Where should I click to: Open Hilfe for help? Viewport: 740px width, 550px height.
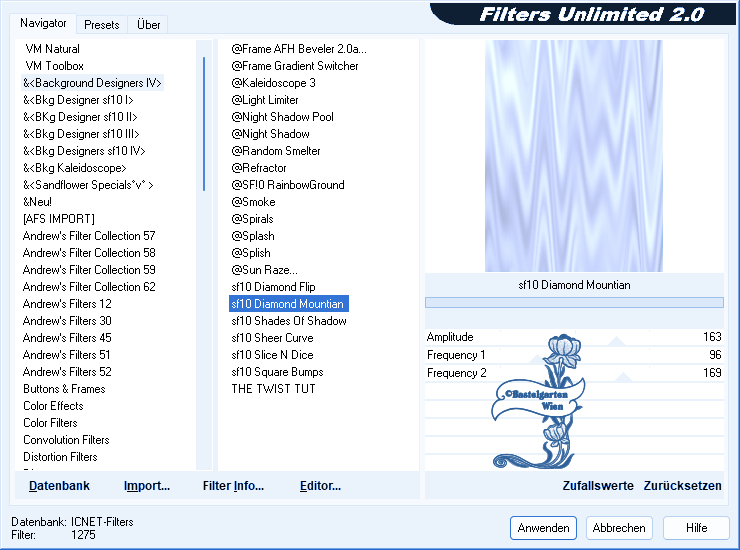[697, 528]
